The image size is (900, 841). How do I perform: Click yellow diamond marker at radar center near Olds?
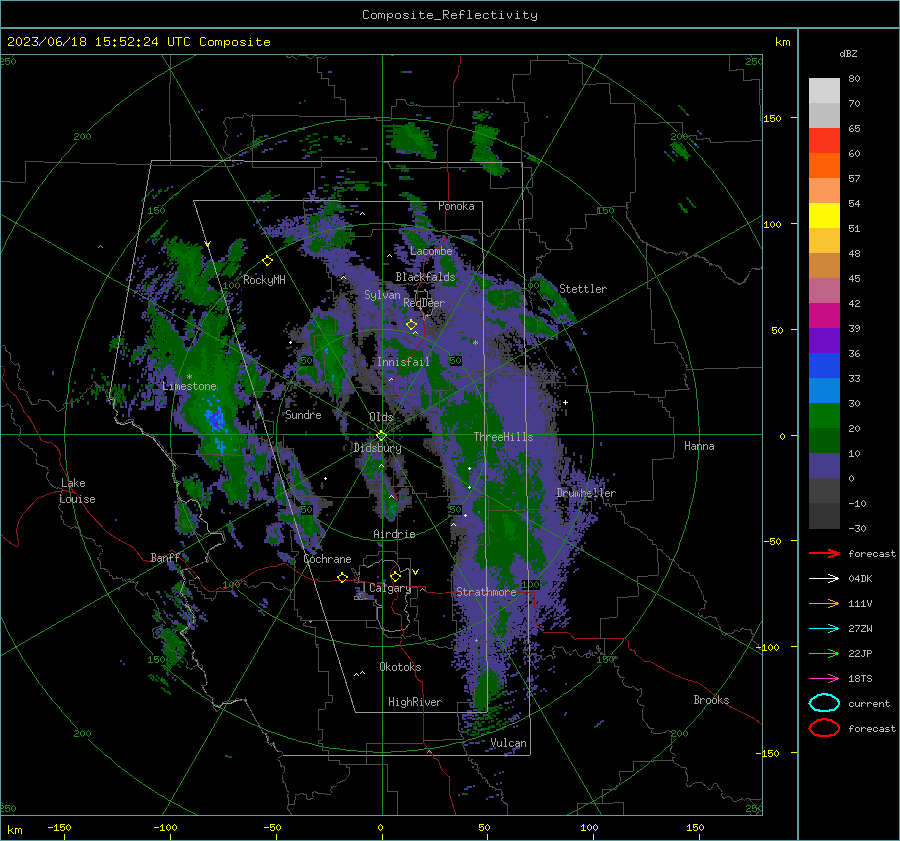pos(381,436)
